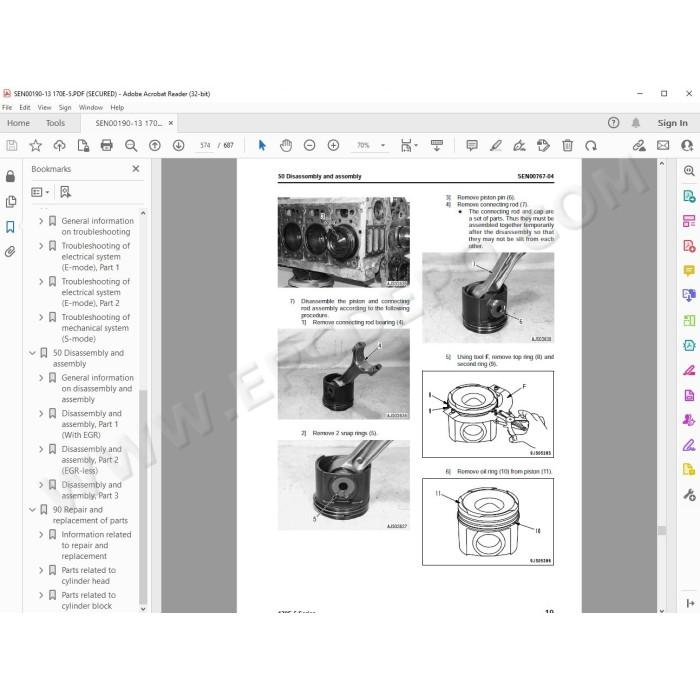Go to next page with down arrow
The image size is (700, 700).
click(179, 146)
